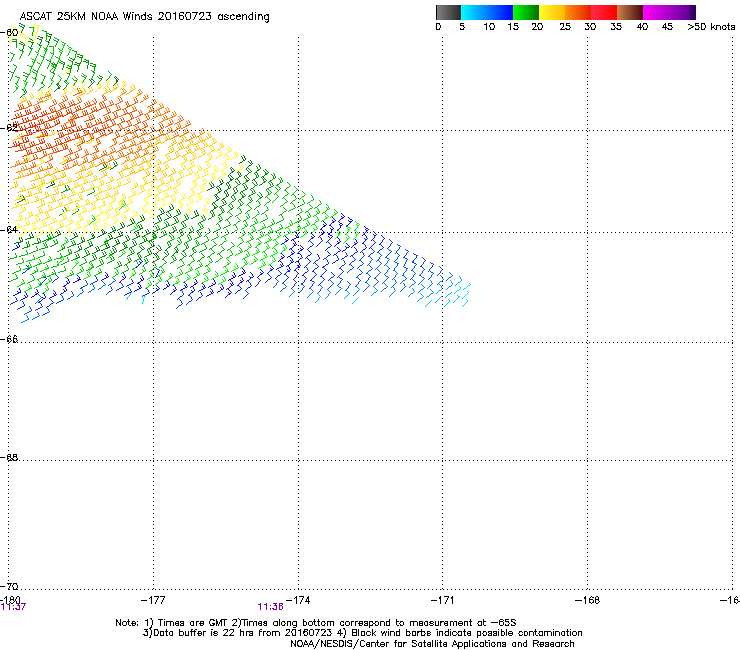
Task: Click the title 'ASCAT 25KM NOAA Winds 20160723 ascending'
Action: (144, 17)
